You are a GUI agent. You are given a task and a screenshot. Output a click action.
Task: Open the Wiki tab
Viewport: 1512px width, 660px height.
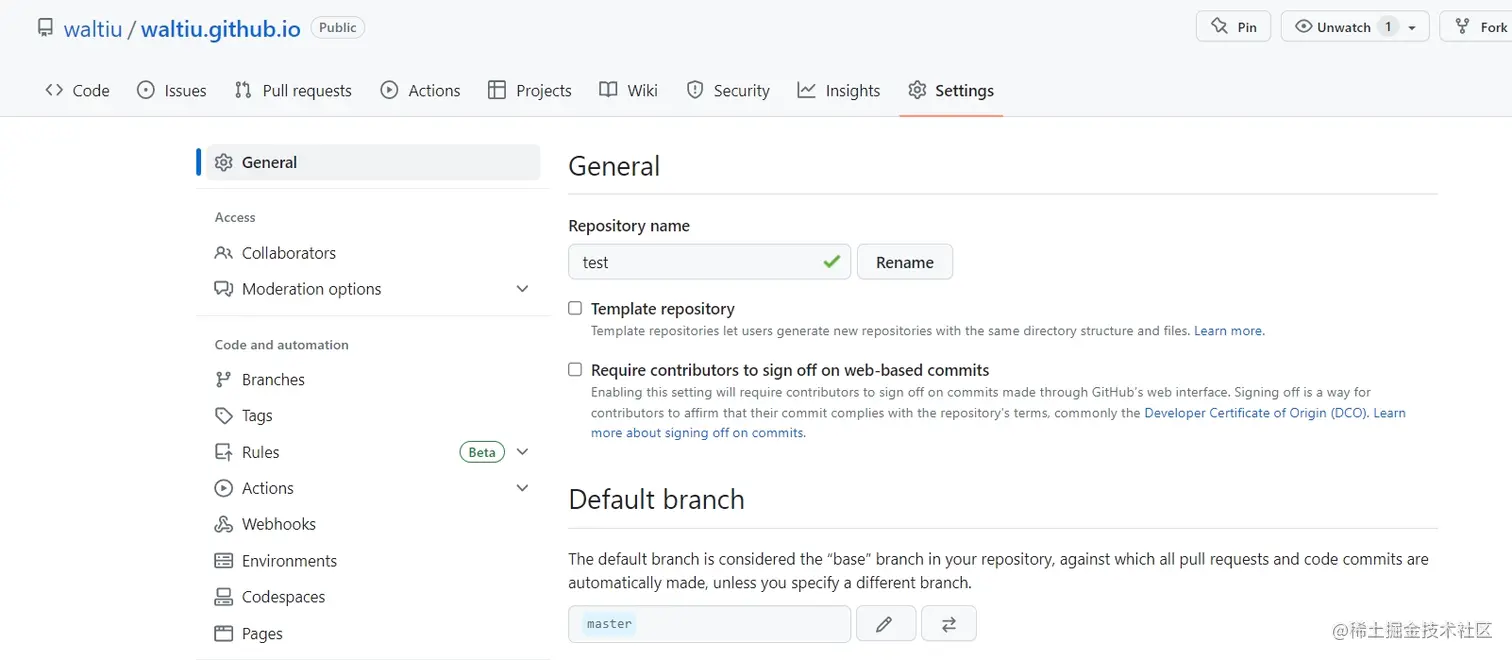point(628,90)
